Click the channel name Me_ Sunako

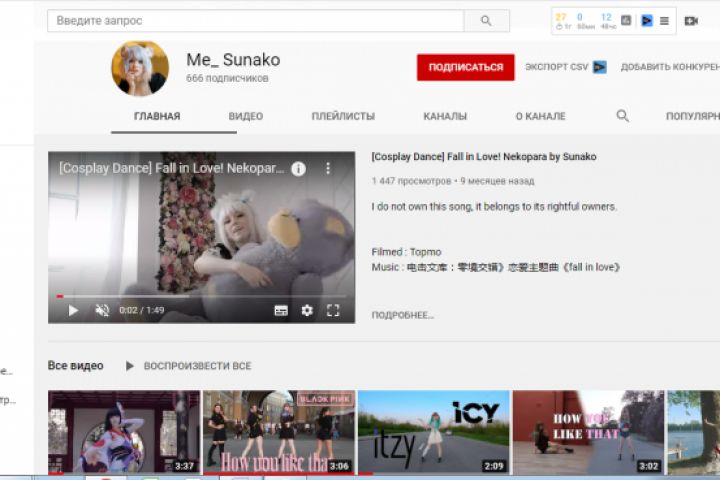point(233,60)
